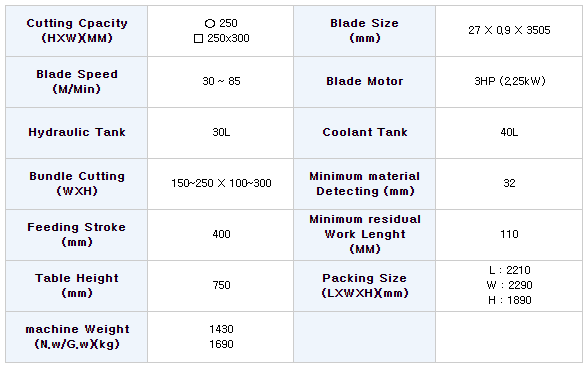Click the 27 X 0.9 X 3505 value
The image size is (586, 367).
tap(509, 30)
